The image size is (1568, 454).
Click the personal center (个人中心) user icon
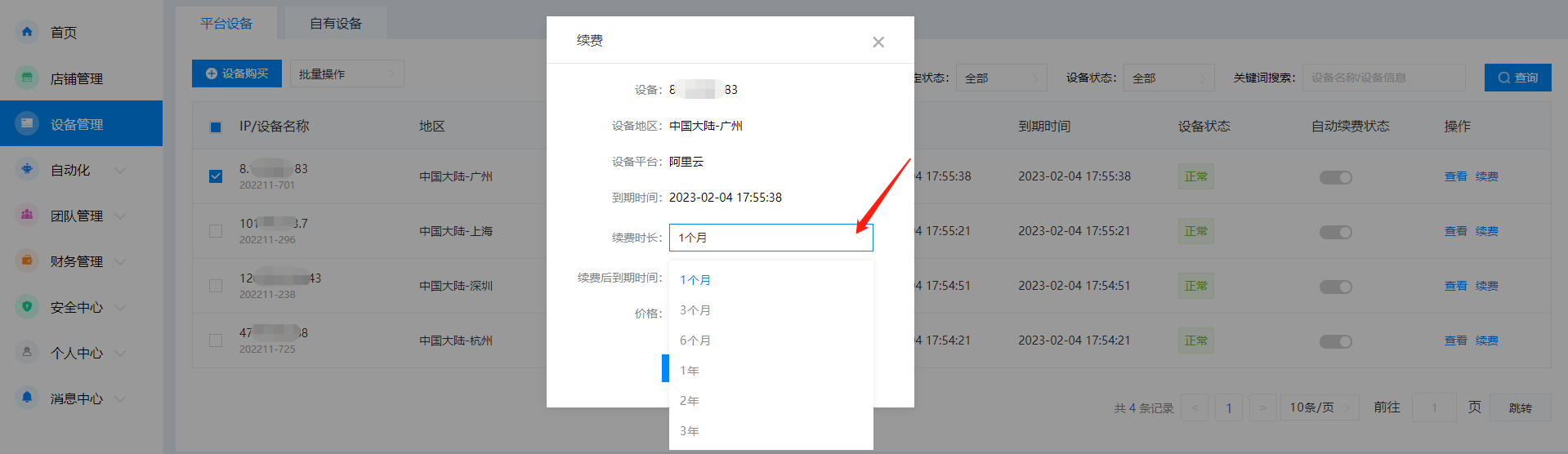tap(27, 352)
